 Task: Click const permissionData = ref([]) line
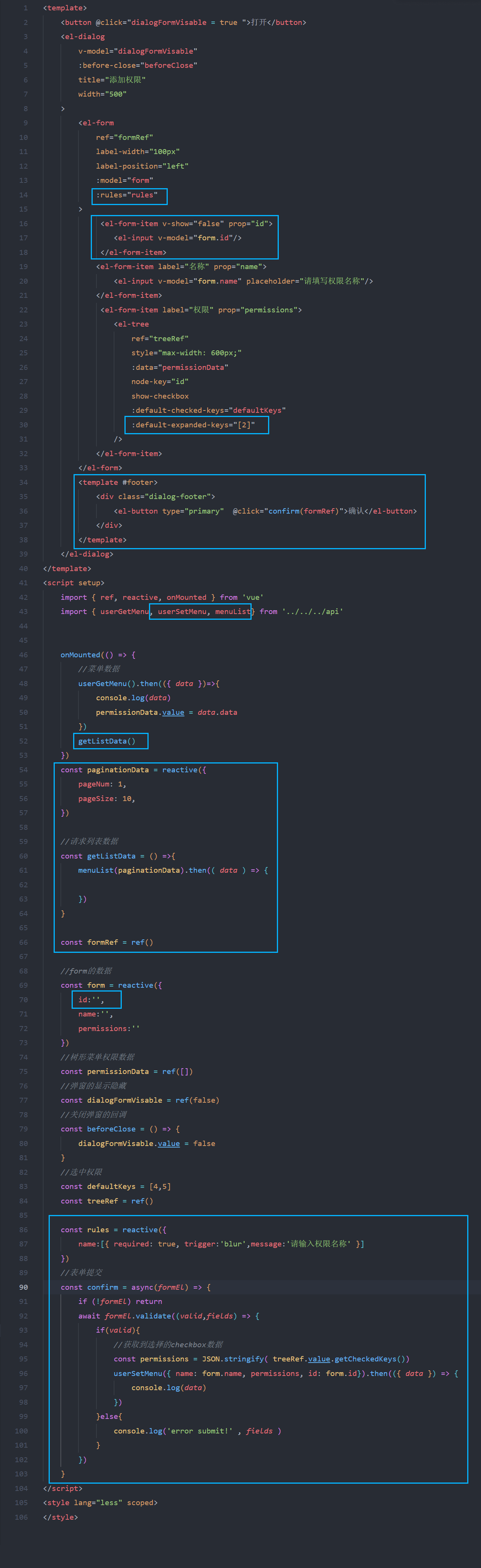click(x=126, y=1072)
